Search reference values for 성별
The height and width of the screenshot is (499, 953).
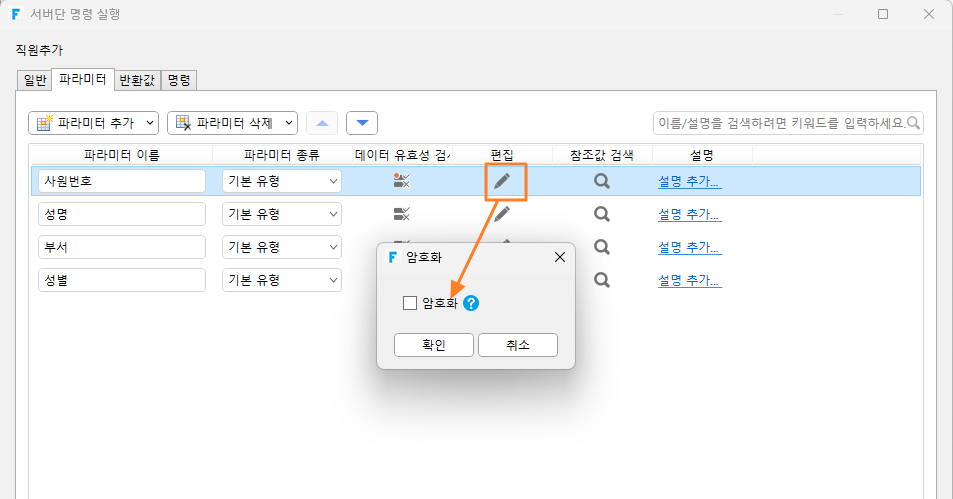602,280
